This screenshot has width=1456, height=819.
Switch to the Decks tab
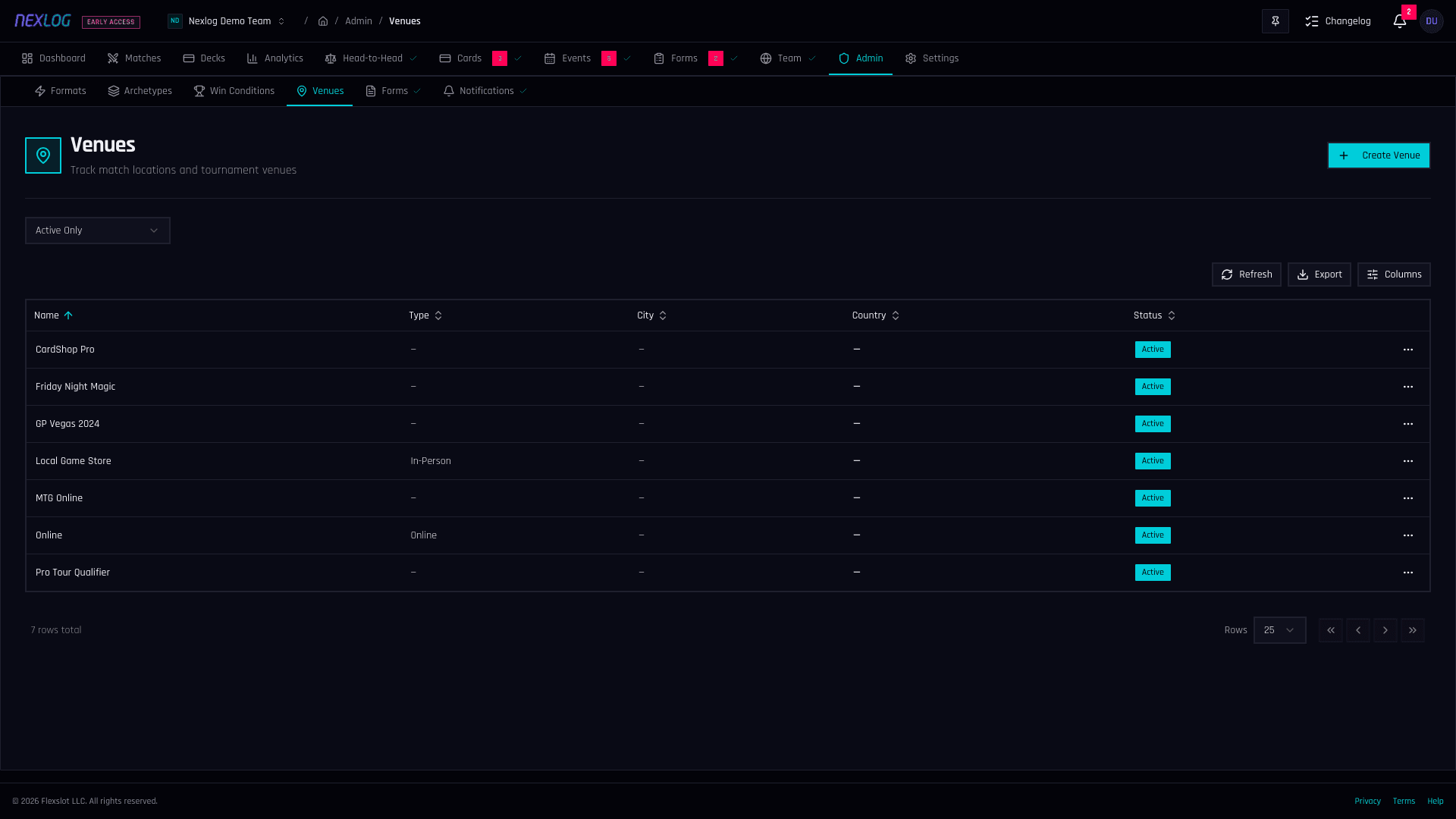pos(204,58)
